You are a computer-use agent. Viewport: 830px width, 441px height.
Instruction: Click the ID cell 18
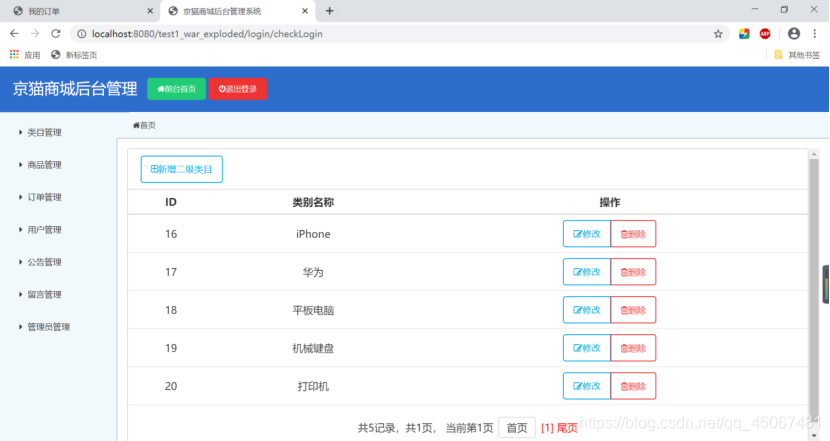[x=170, y=310]
